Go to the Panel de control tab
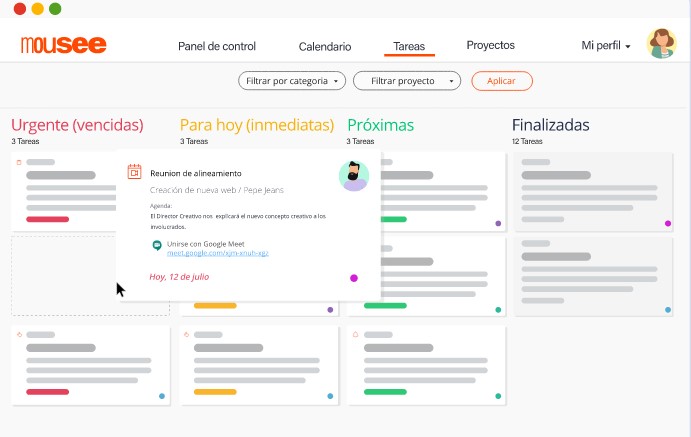 [217, 46]
